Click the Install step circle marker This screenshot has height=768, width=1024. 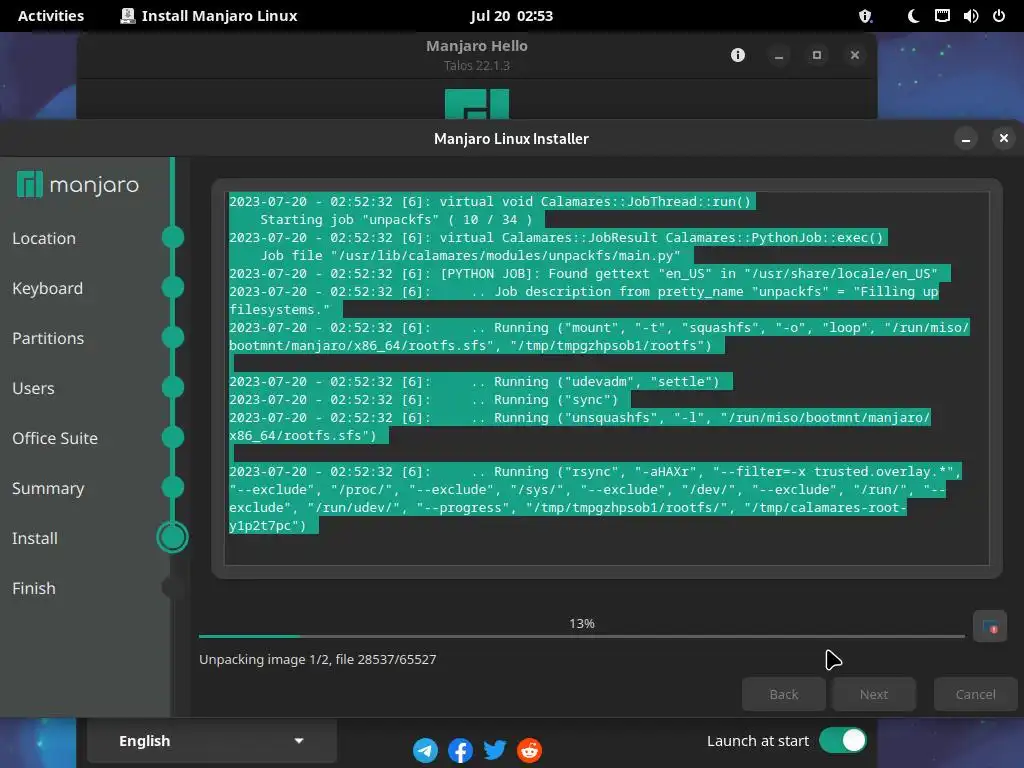point(172,537)
